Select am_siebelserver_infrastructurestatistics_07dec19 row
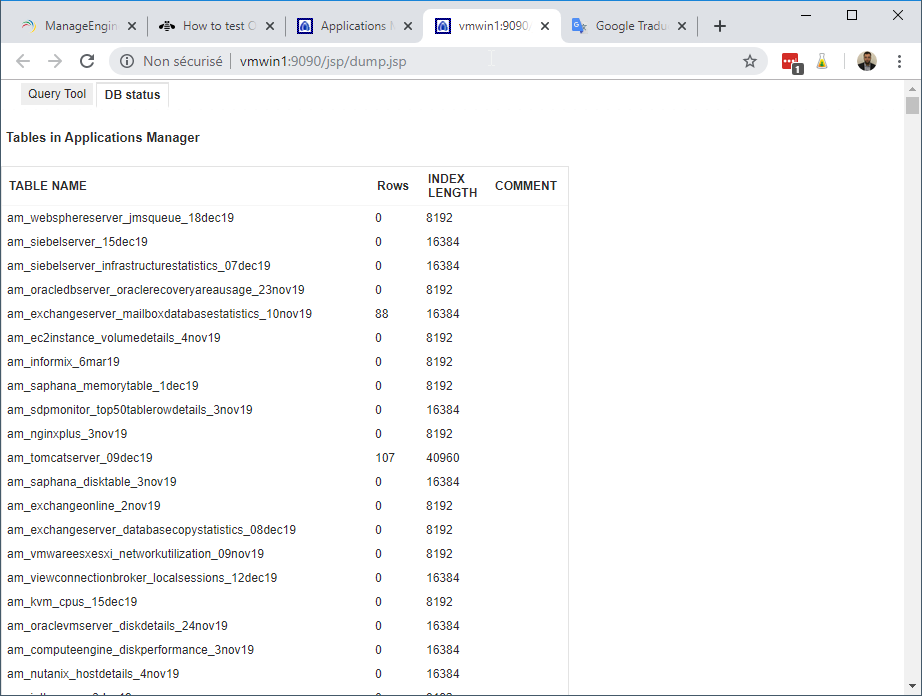 tap(285, 266)
